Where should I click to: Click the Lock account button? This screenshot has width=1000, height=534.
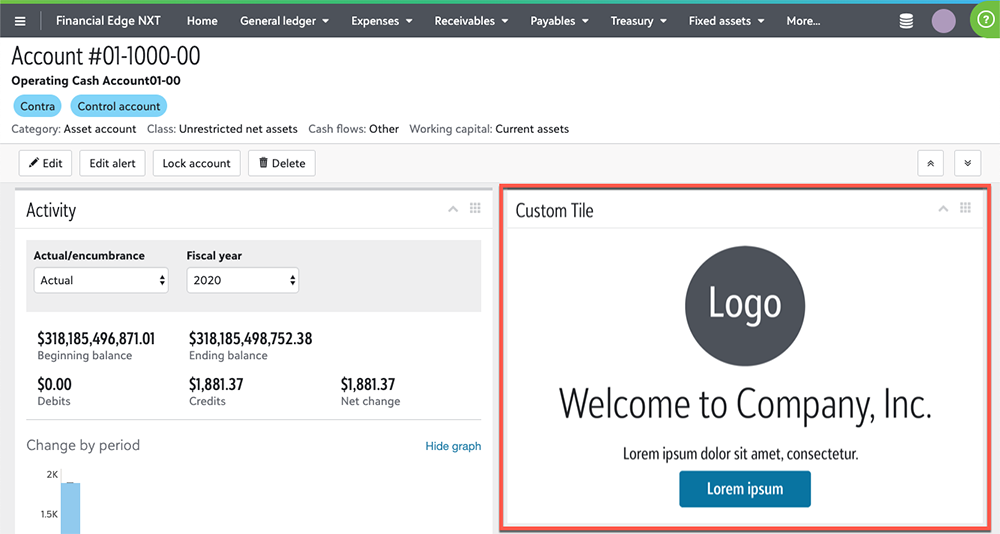pyautogui.click(x=196, y=163)
